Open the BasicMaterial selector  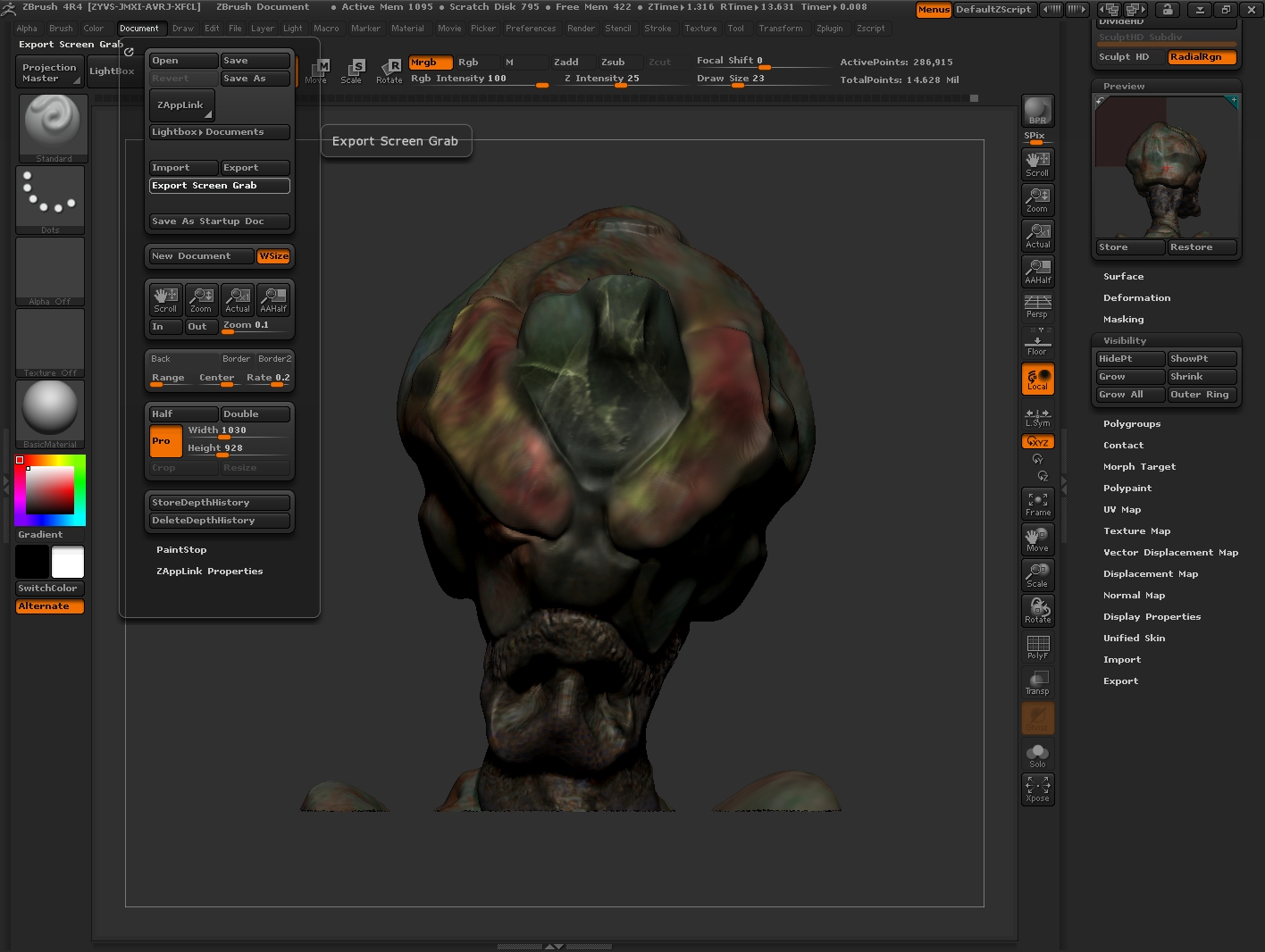click(50, 414)
